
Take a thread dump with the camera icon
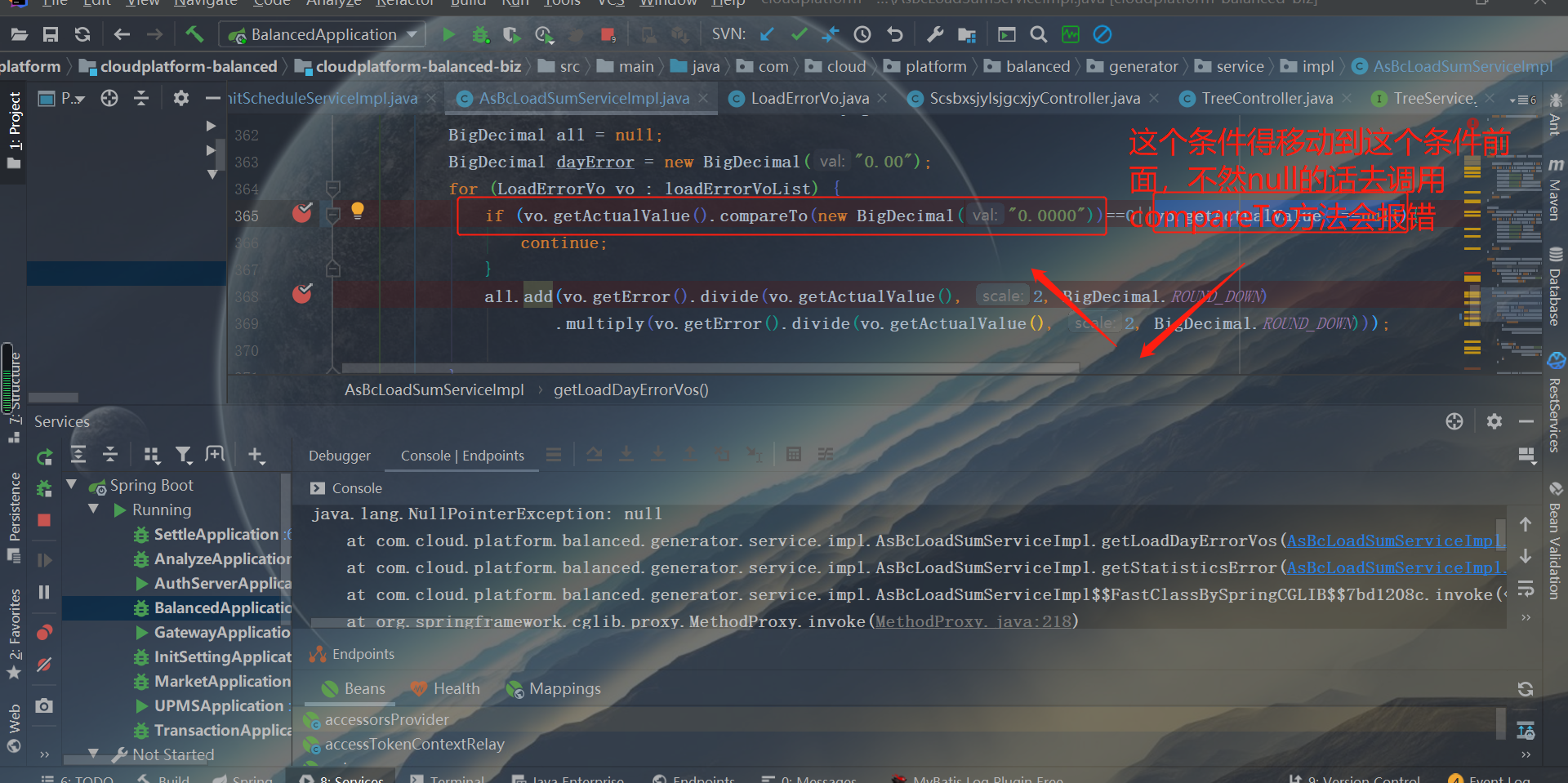[44, 705]
